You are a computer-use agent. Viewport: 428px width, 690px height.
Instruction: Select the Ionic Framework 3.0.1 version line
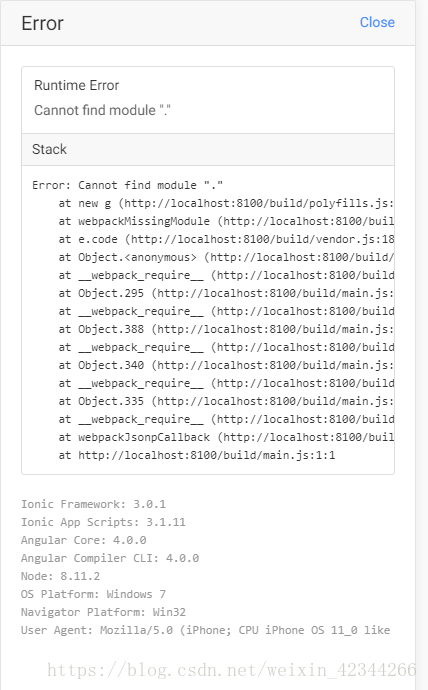[93, 504]
